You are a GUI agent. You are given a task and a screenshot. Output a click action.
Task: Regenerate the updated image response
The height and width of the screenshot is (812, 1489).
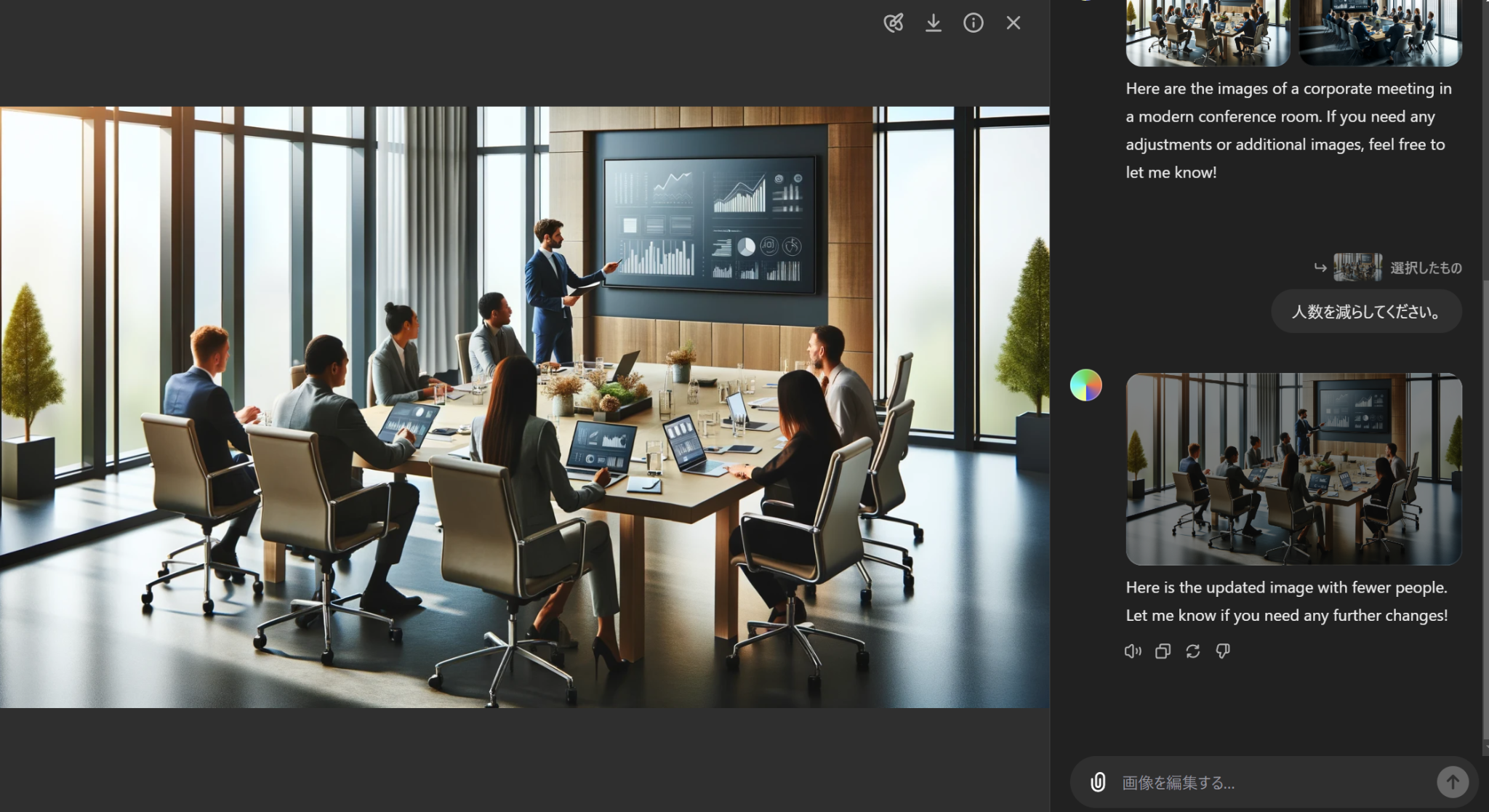pyautogui.click(x=1192, y=651)
